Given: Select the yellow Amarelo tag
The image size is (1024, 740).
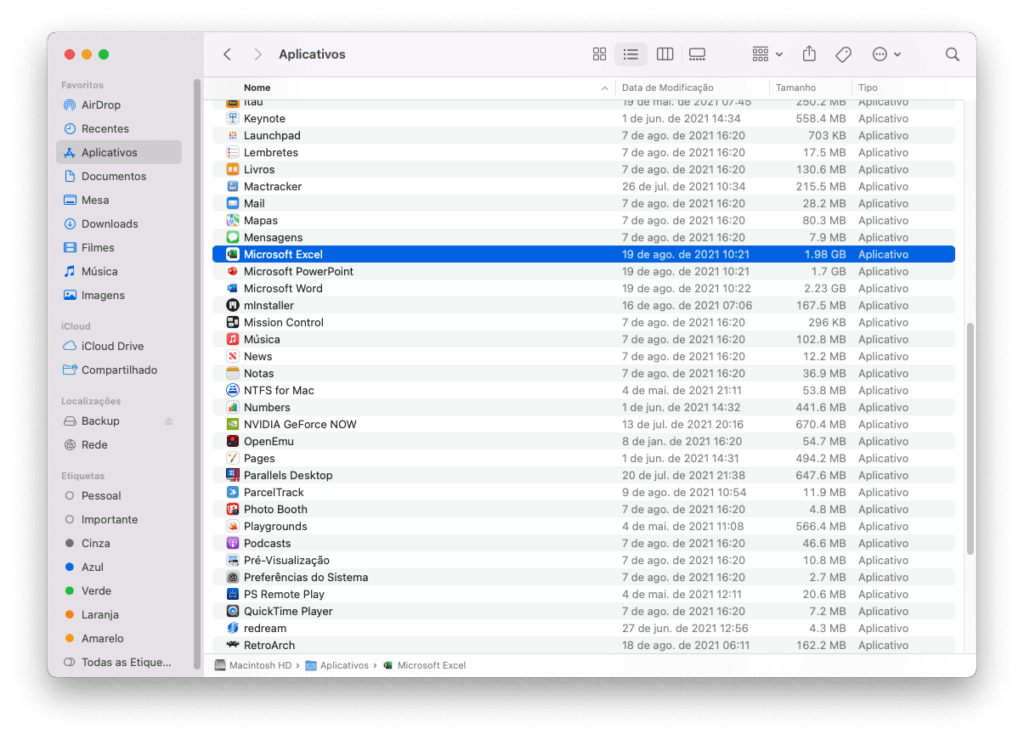Looking at the screenshot, I should click(x=70, y=639).
